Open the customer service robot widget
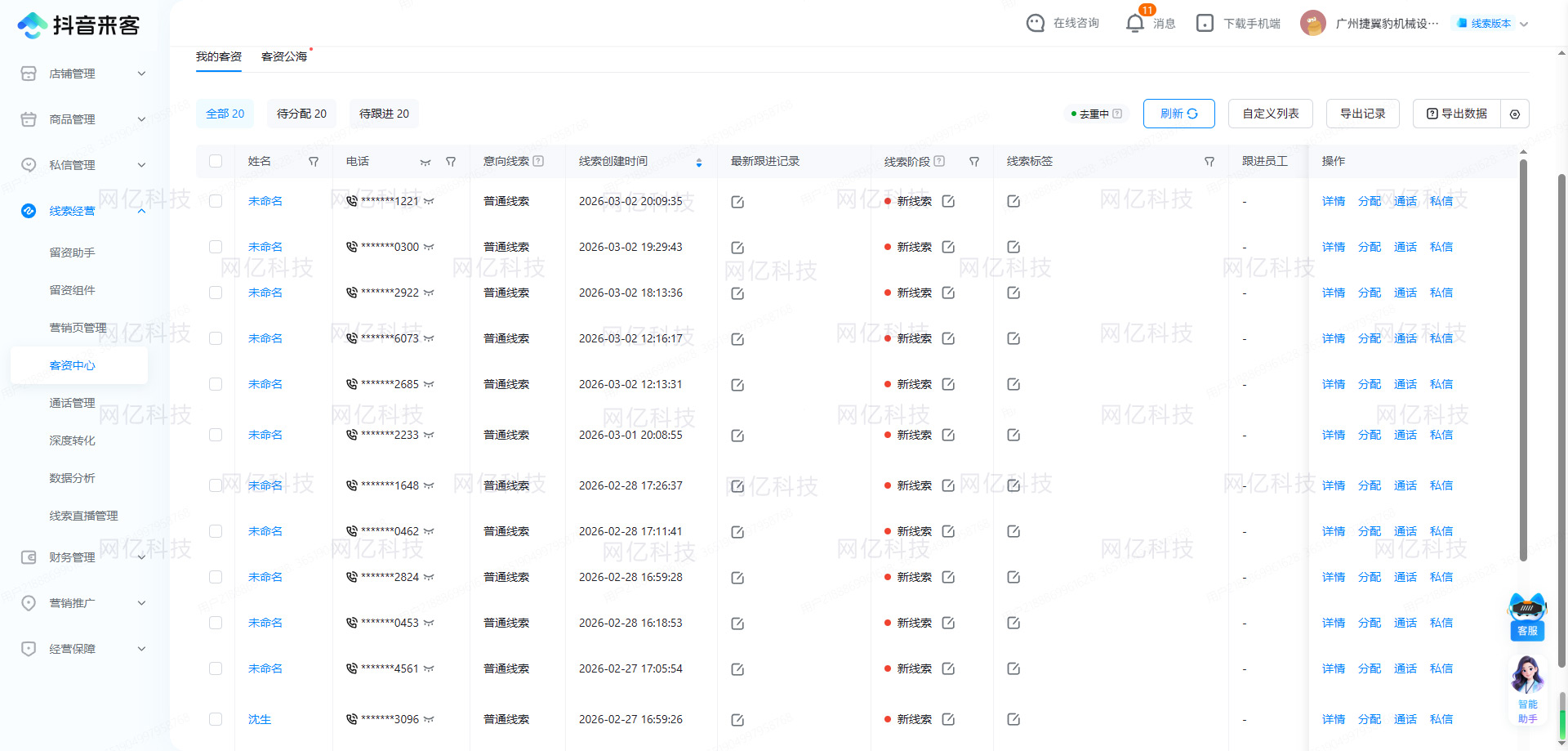The width and height of the screenshot is (1568, 751). coord(1527,616)
